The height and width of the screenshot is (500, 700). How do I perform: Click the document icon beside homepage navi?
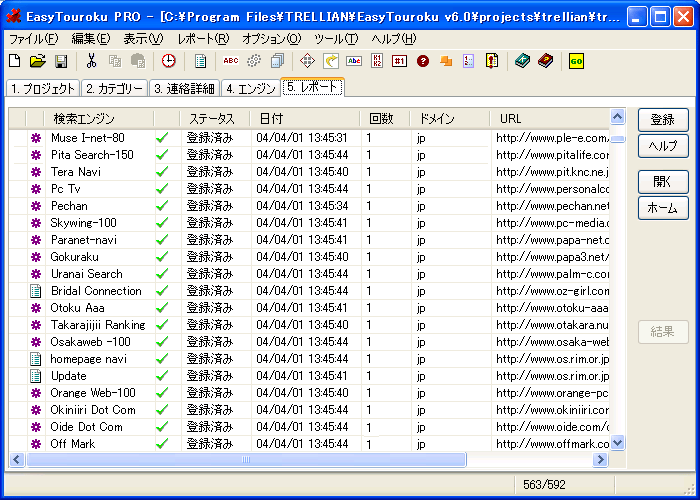[36, 359]
